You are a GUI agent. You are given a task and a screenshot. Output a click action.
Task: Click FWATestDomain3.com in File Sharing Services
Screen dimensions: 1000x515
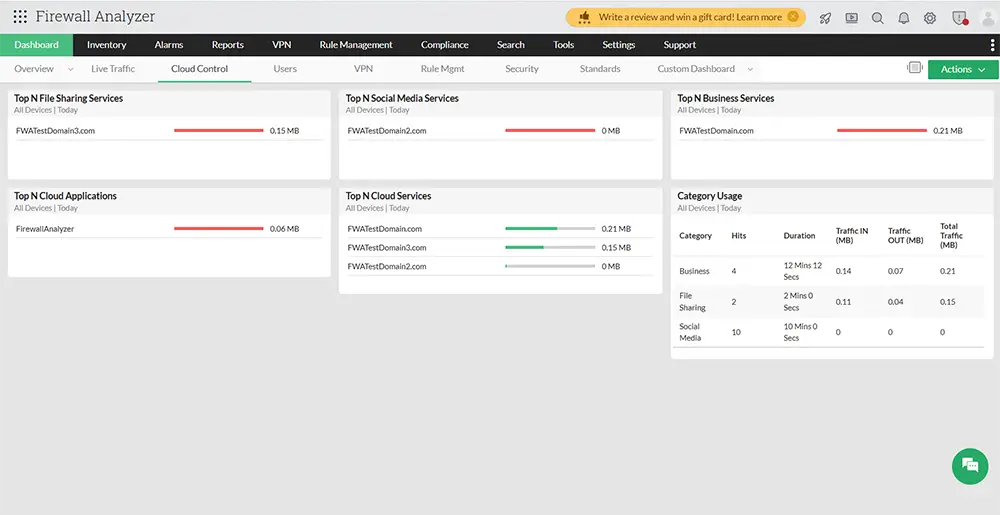tap(55, 131)
